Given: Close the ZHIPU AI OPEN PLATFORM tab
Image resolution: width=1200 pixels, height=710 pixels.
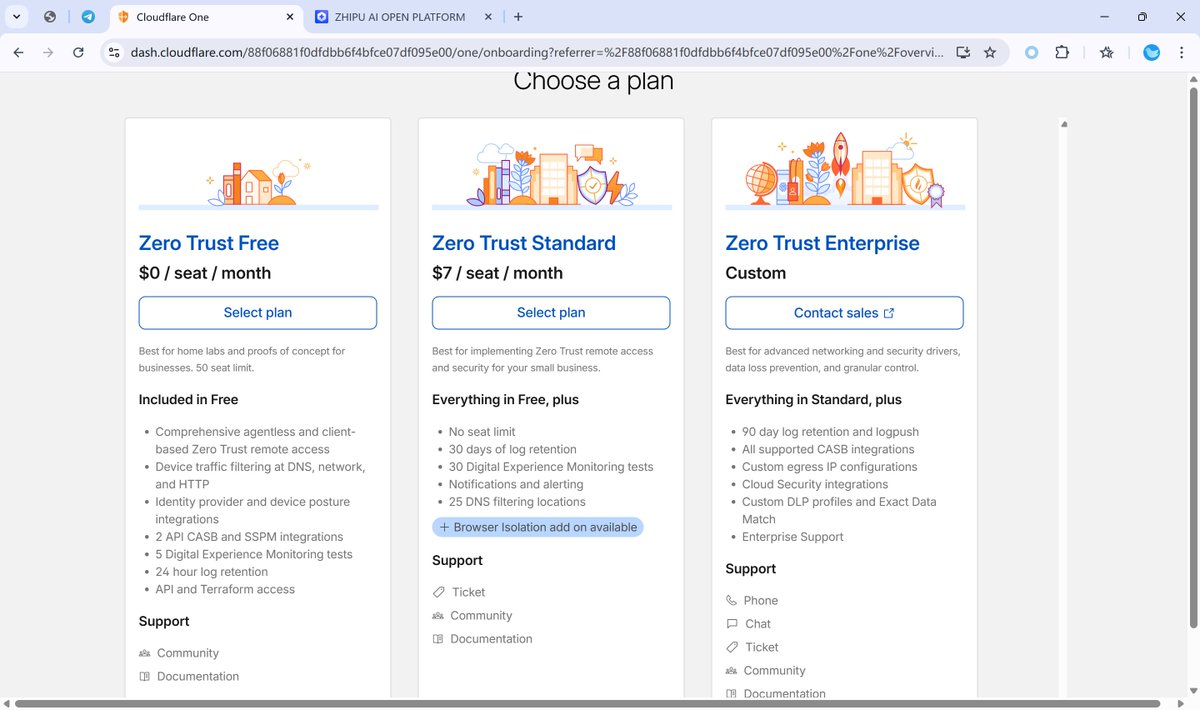Looking at the screenshot, I should coord(488,17).
